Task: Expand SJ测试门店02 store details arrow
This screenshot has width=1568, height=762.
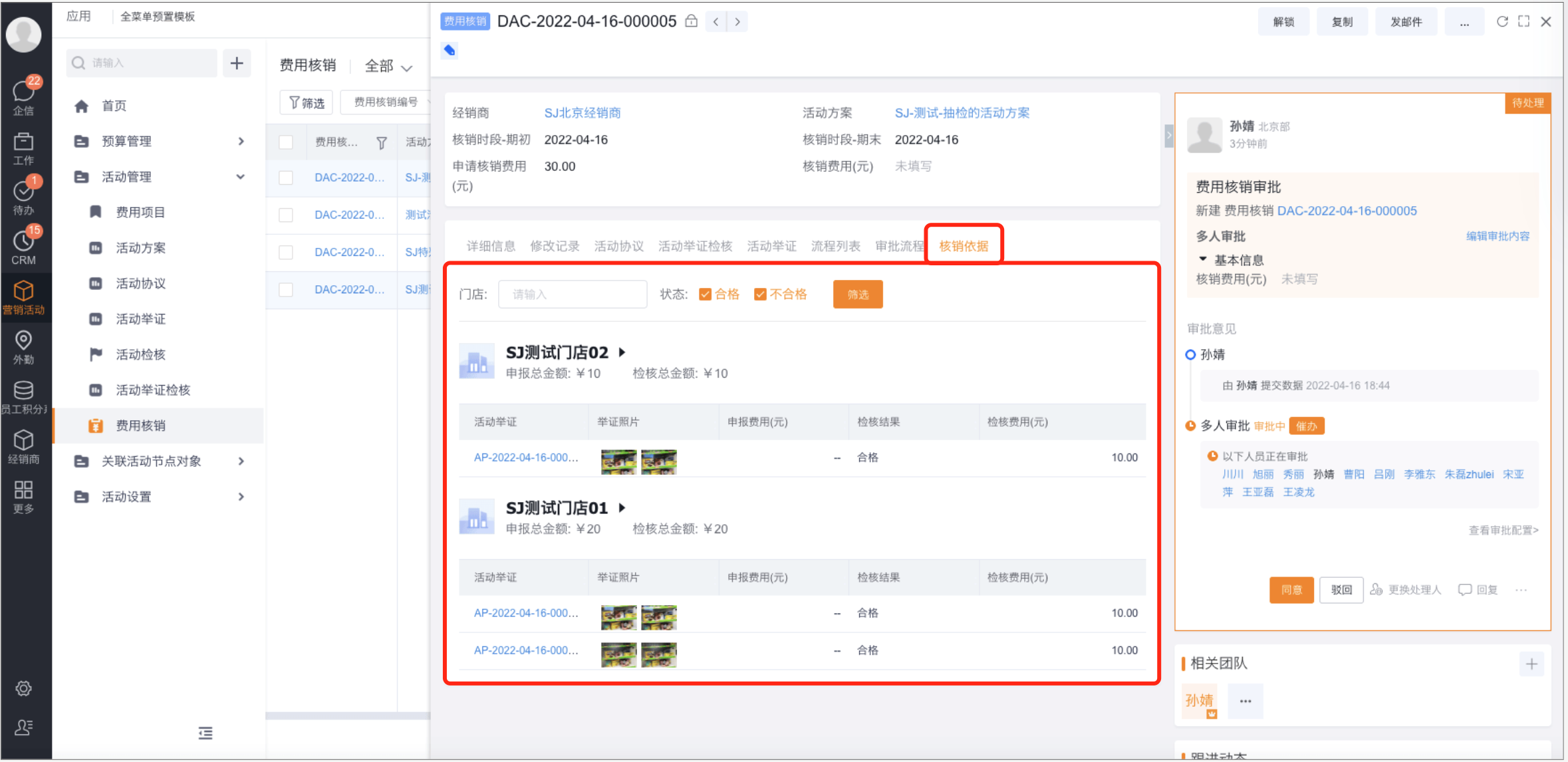Action: click(x=622, y=352)
